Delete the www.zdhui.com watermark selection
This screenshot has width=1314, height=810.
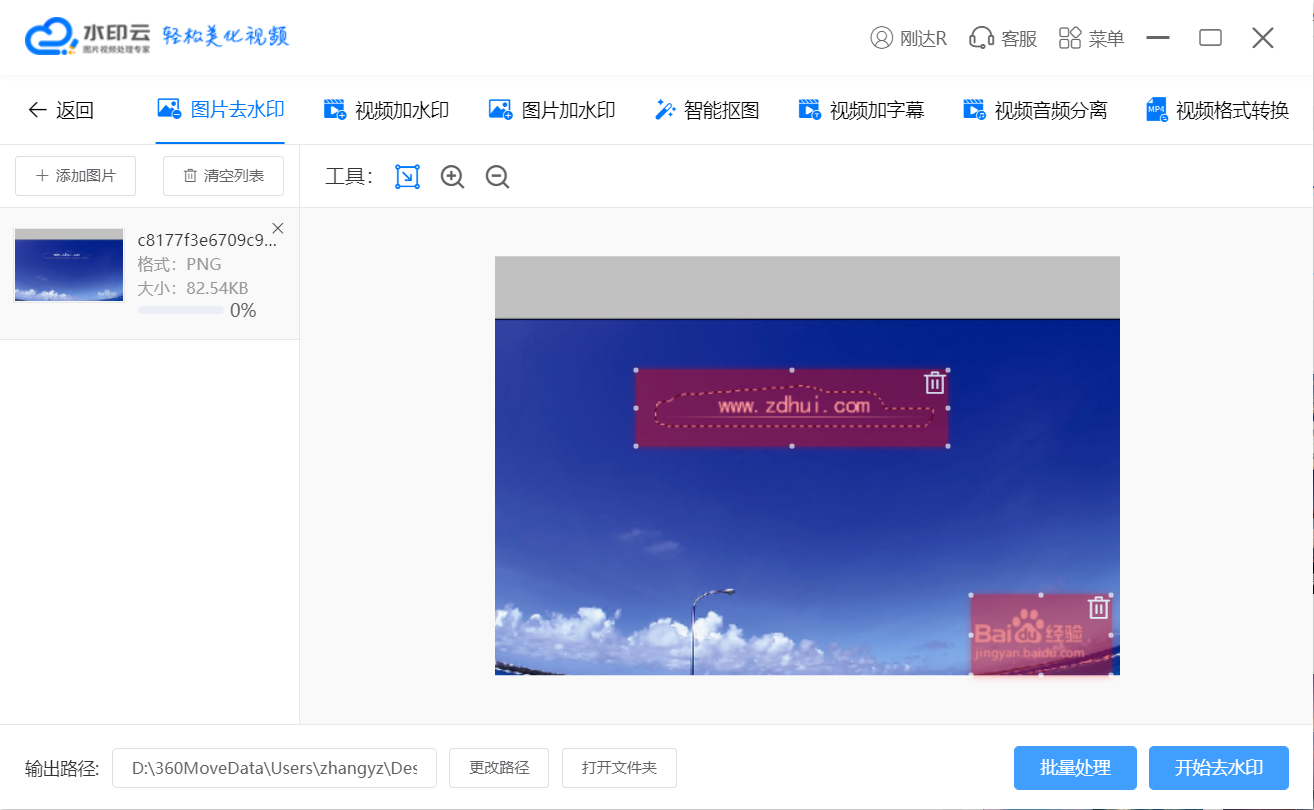click(x=934, y=382)
